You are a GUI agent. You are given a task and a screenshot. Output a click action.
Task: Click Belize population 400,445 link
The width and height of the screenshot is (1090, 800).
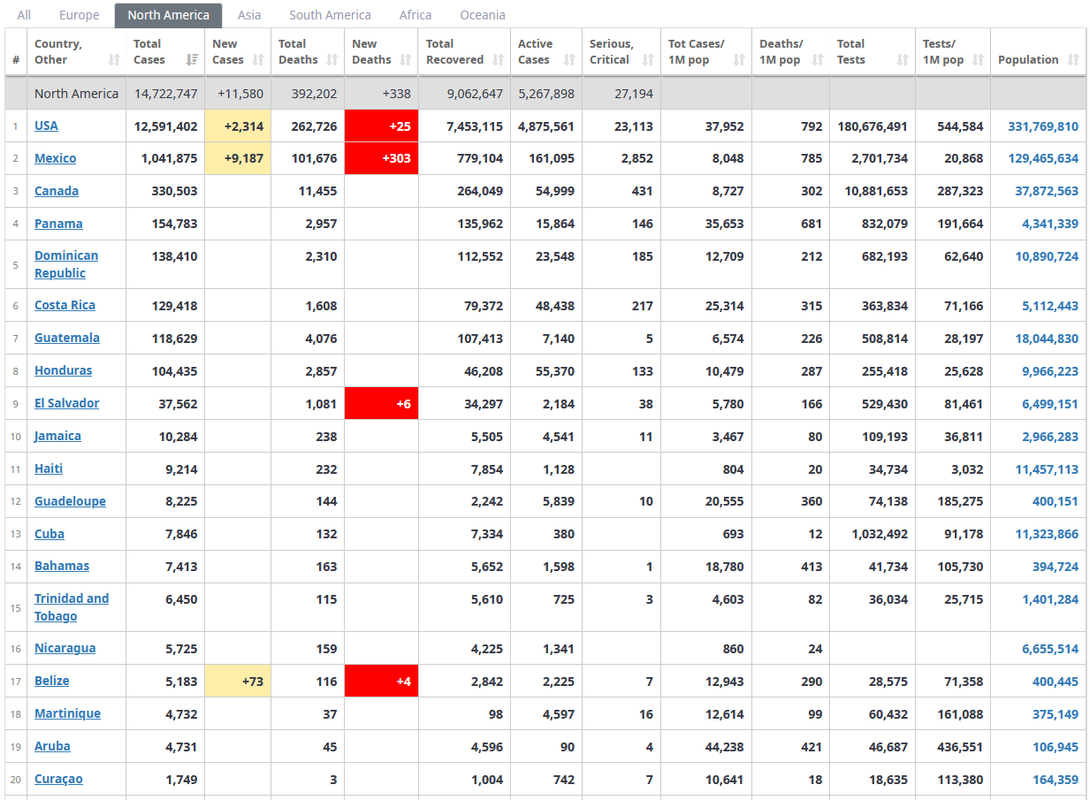click(1055, 681)
